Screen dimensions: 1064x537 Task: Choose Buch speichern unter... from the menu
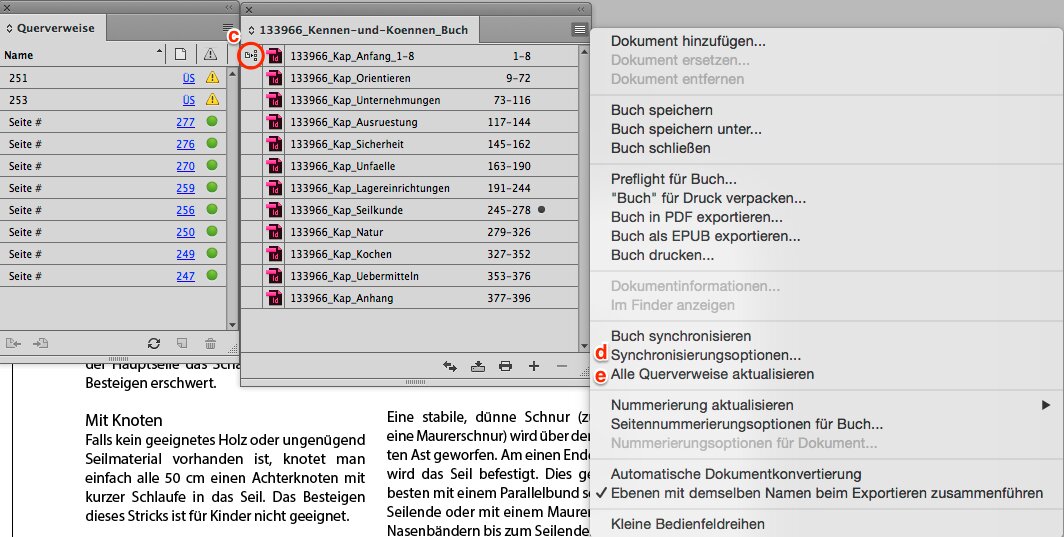pyautogui.click(x=686, y=129)
